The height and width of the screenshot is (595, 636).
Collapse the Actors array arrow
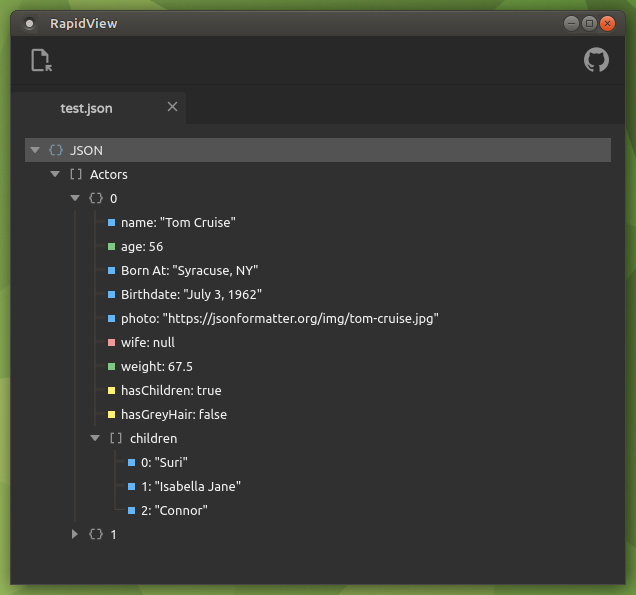pyautogui.click(x=55, y=174)
